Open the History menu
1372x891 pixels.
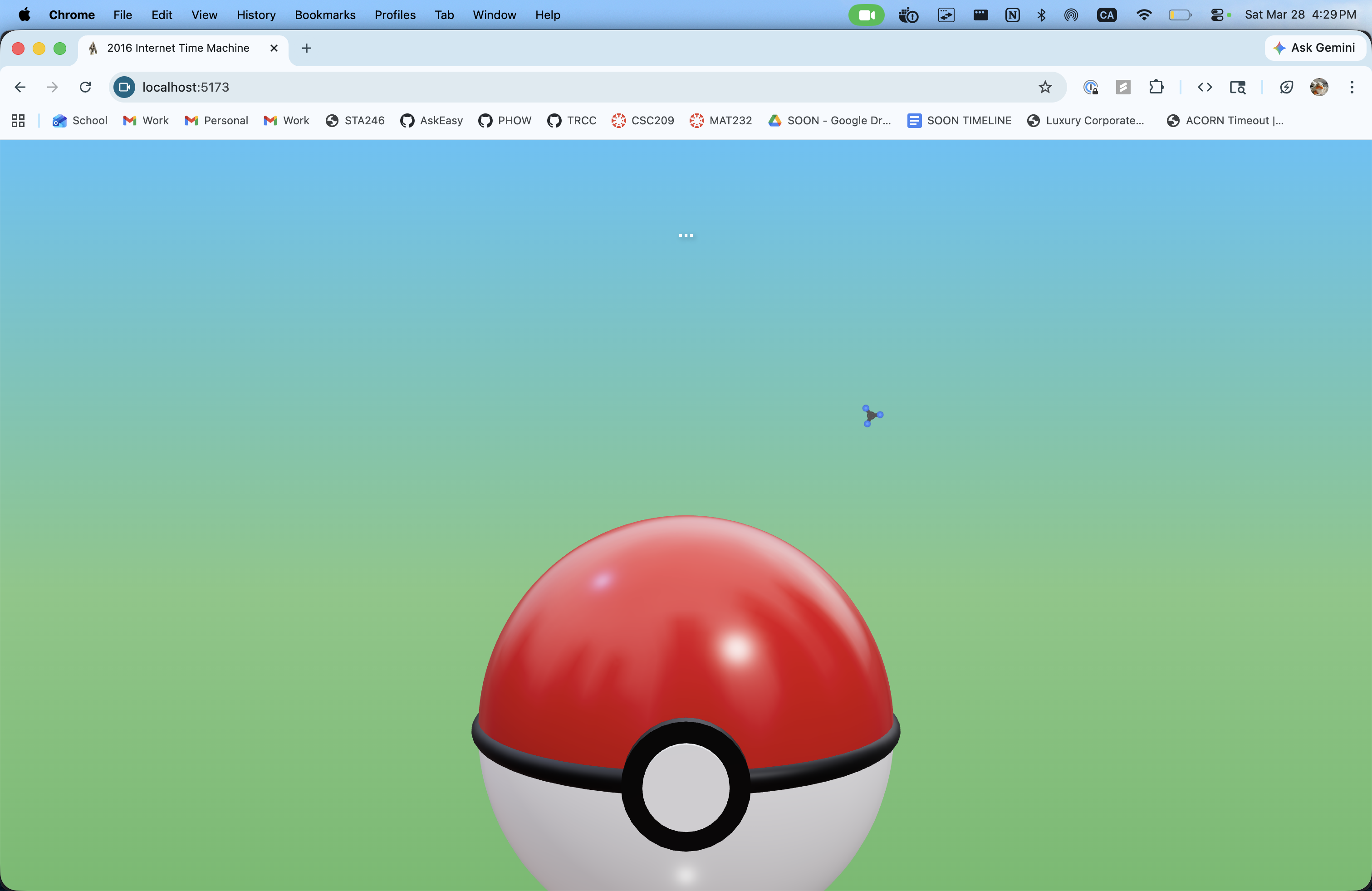256,15
